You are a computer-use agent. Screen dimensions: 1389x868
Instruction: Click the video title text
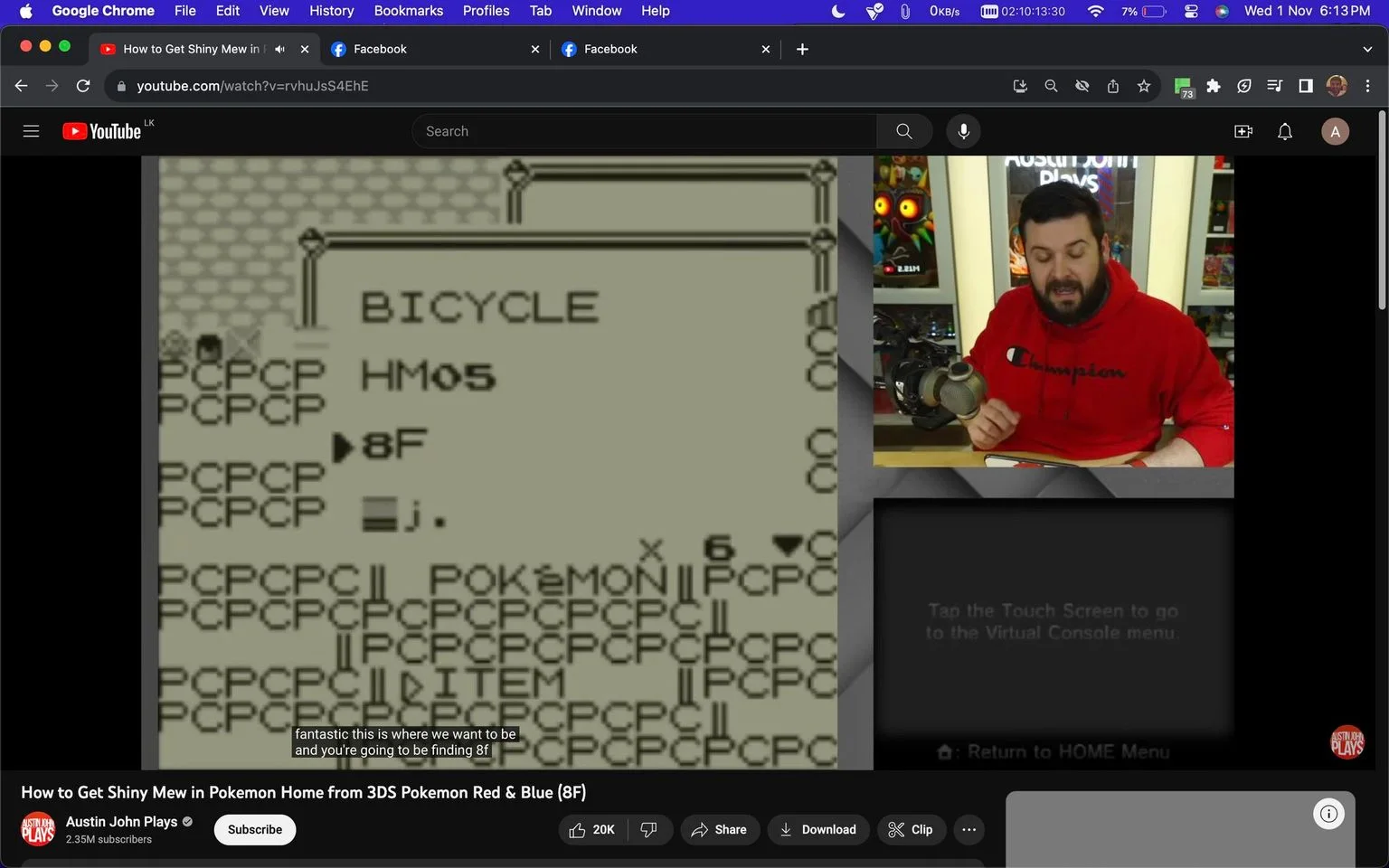(303, 792)
